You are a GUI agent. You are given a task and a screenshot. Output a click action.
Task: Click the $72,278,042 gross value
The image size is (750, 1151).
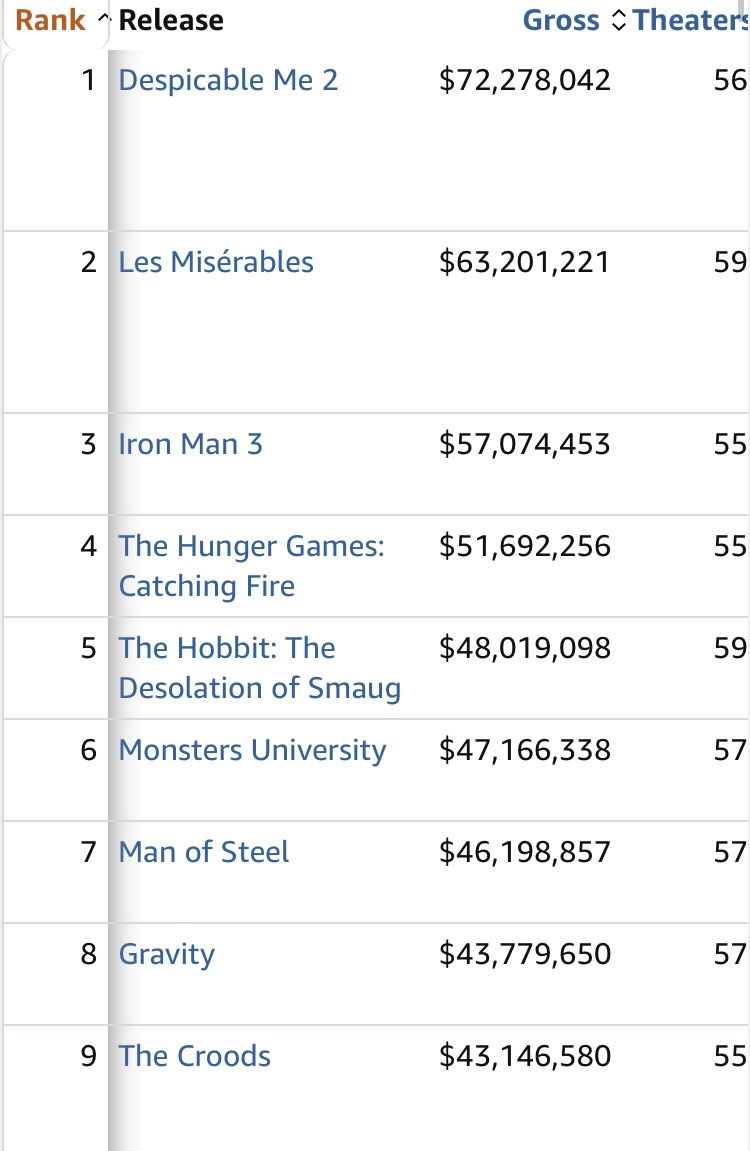click(x=525, y=80)
